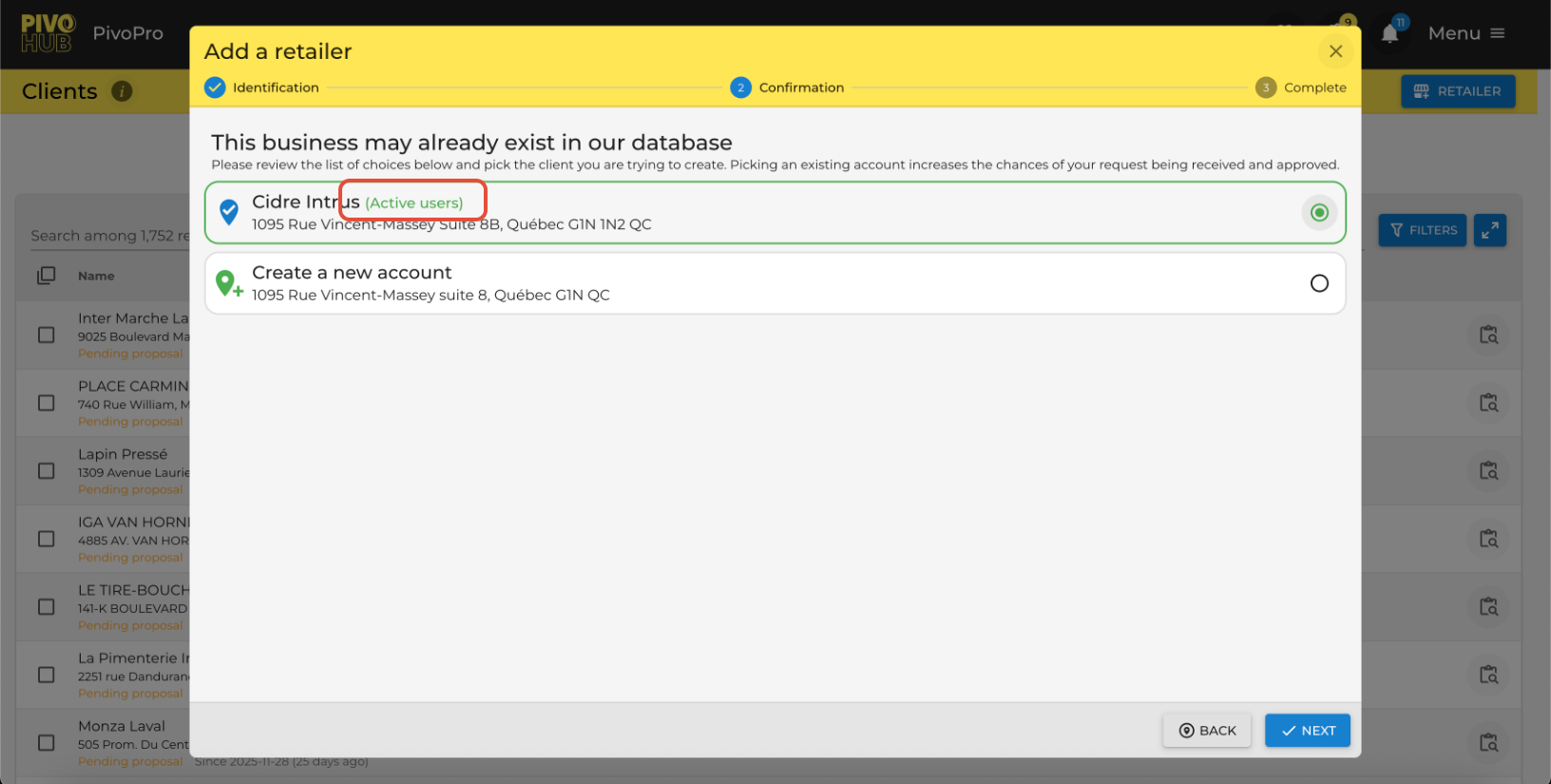
Task: Close the Add a retailer dialog
Action: click(1335, 51)
